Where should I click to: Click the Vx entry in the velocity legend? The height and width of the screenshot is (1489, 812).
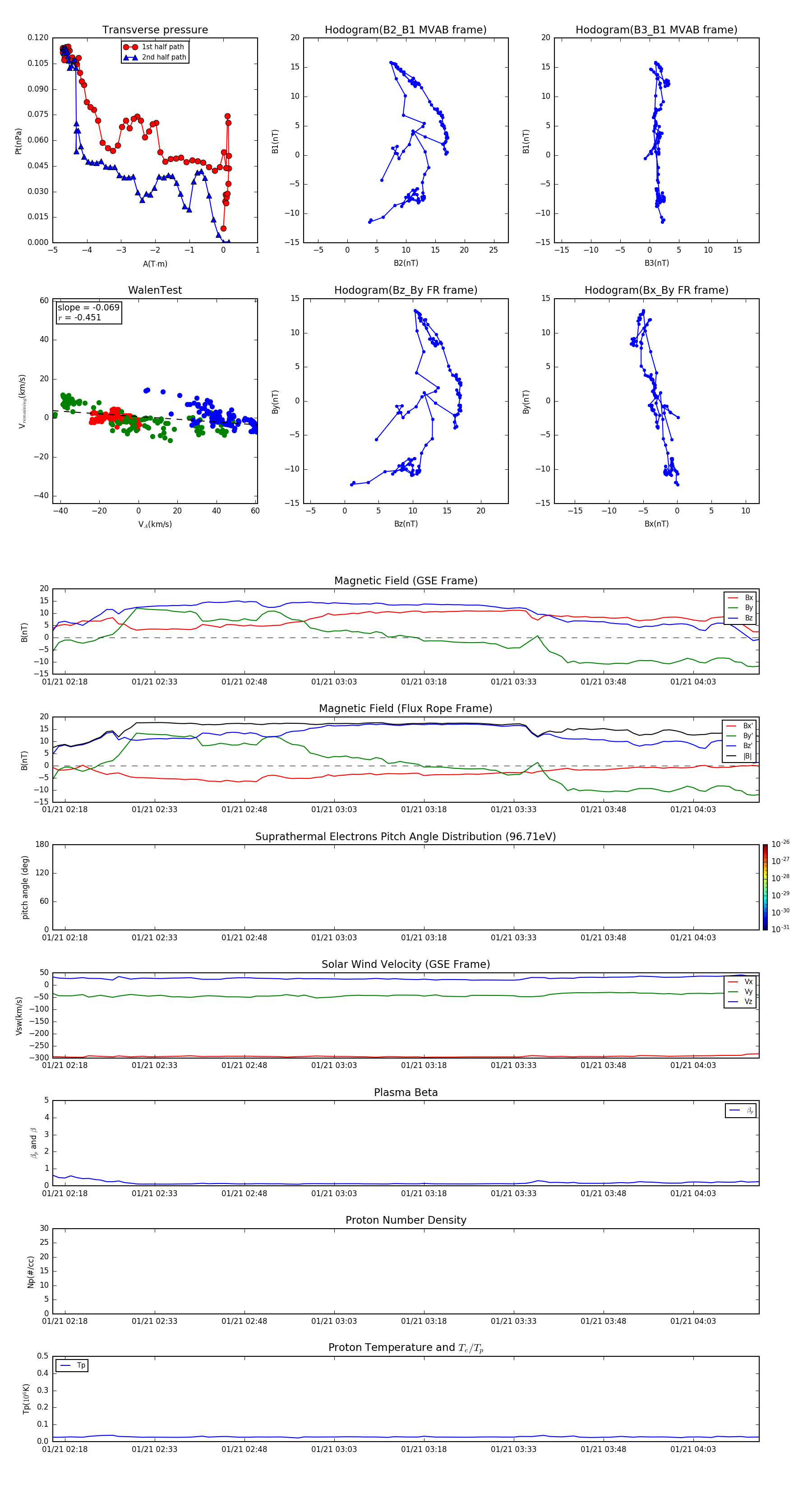740,982
